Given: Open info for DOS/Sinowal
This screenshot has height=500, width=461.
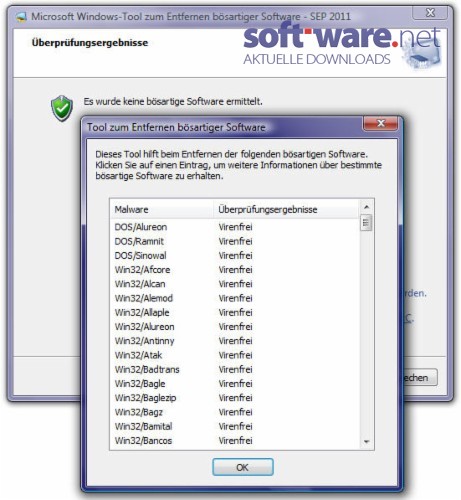Looking at the screenshot, I should [x=235, y=256].
